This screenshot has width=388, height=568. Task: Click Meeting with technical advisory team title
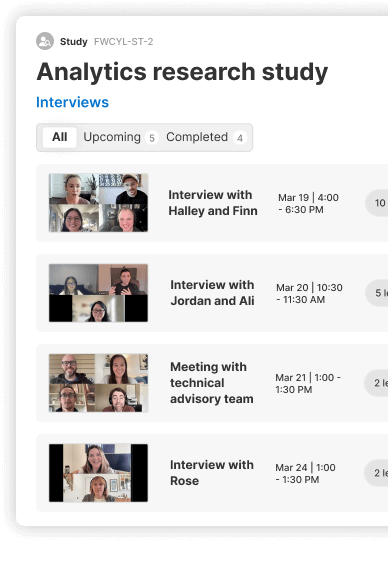pyautogui.click(x=212, y=383)
